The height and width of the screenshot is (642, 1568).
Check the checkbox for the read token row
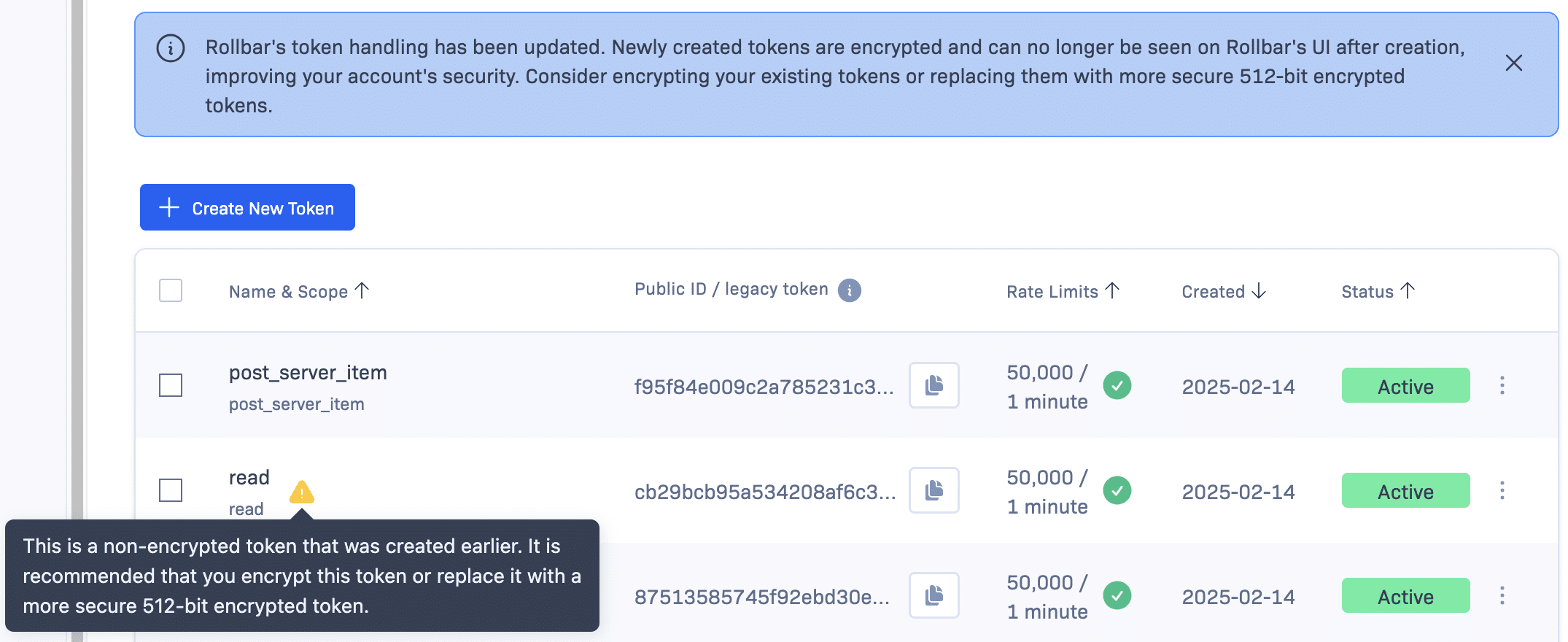tap(171, 490)
